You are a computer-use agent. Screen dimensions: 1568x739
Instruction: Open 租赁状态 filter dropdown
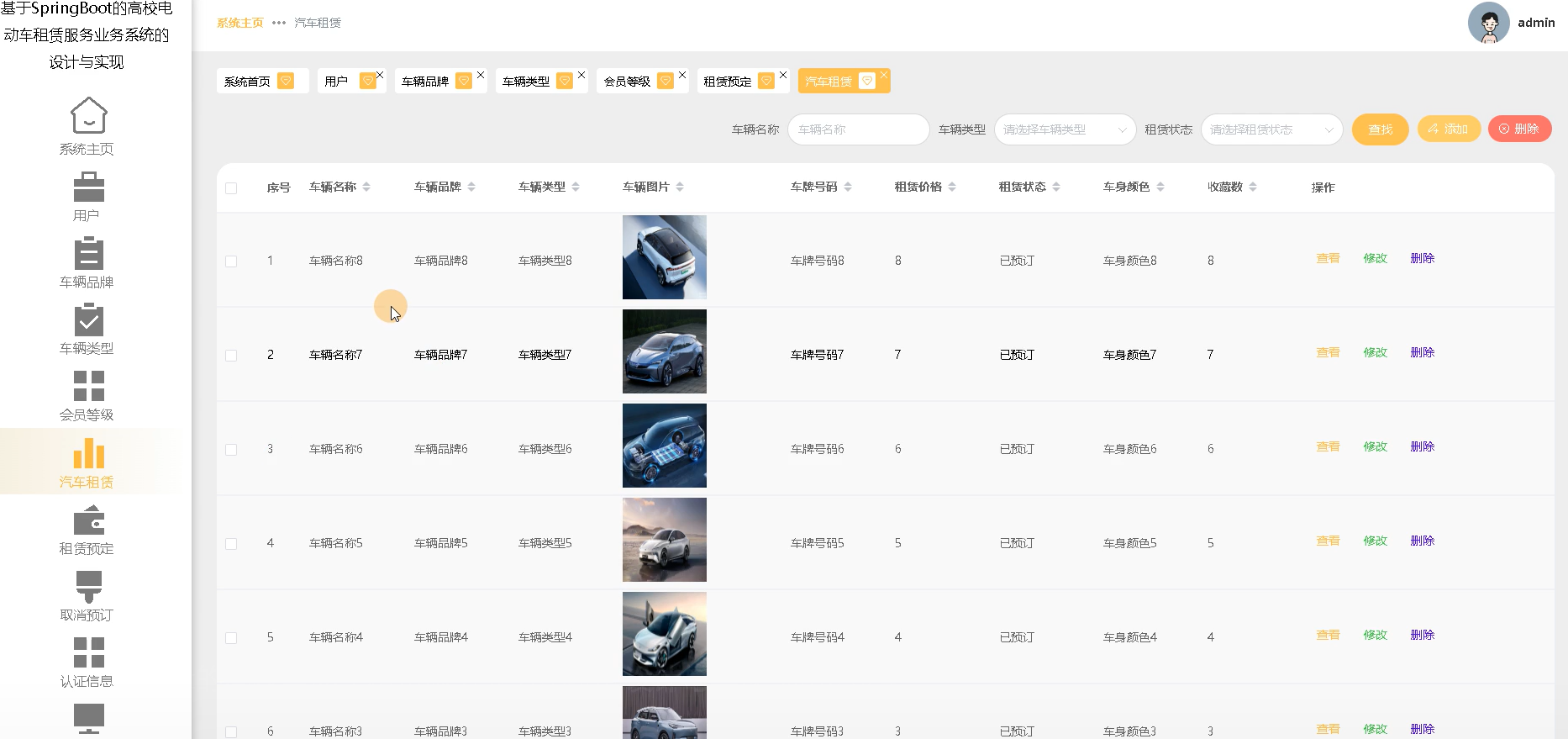1271,129
